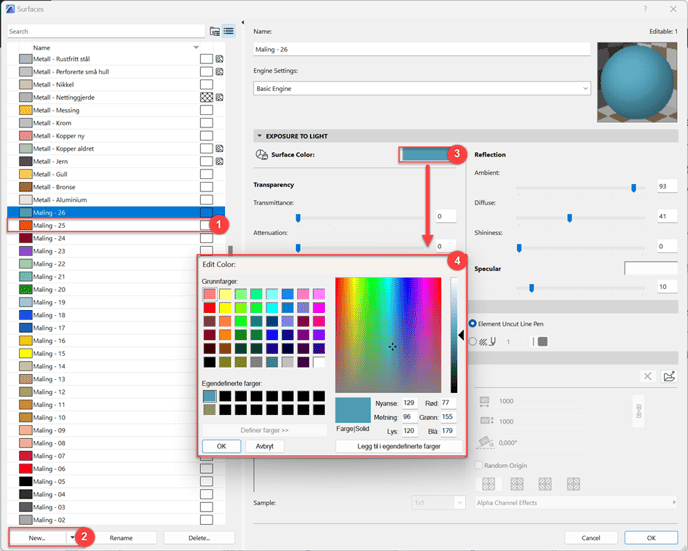Click the Metall - Nettinggjerde hatch preview box
688x551 pixels.
point(206,97)
